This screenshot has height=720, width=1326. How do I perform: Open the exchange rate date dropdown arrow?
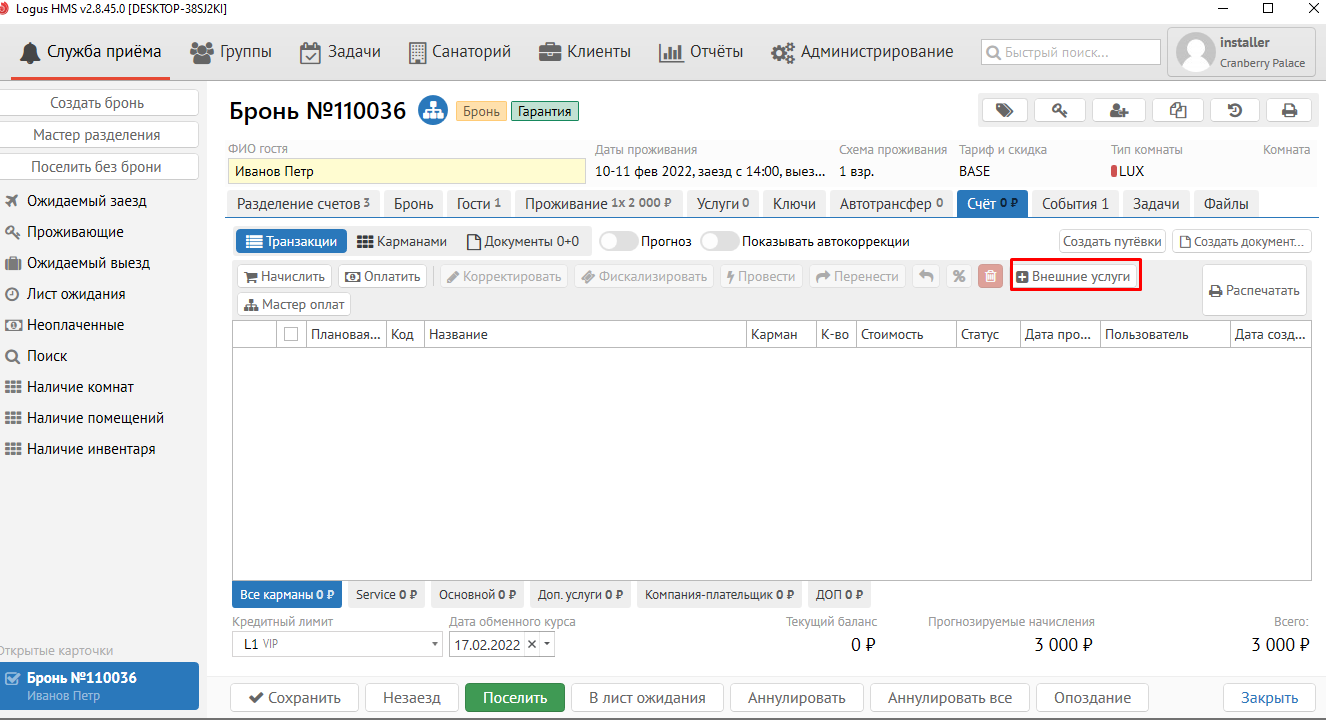[547, 645]
